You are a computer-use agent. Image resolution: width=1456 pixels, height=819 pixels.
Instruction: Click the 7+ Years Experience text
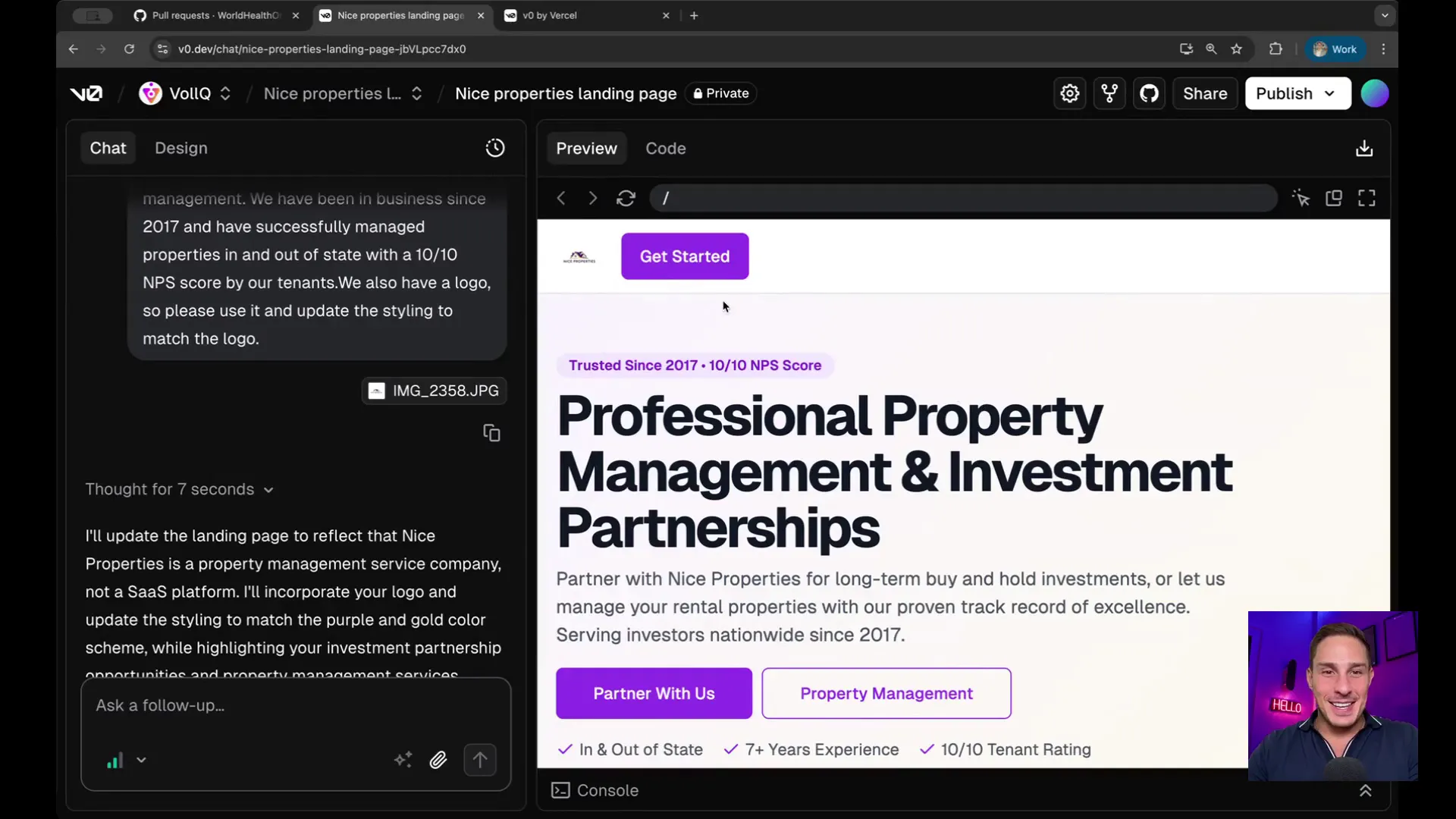coord(821,749)
